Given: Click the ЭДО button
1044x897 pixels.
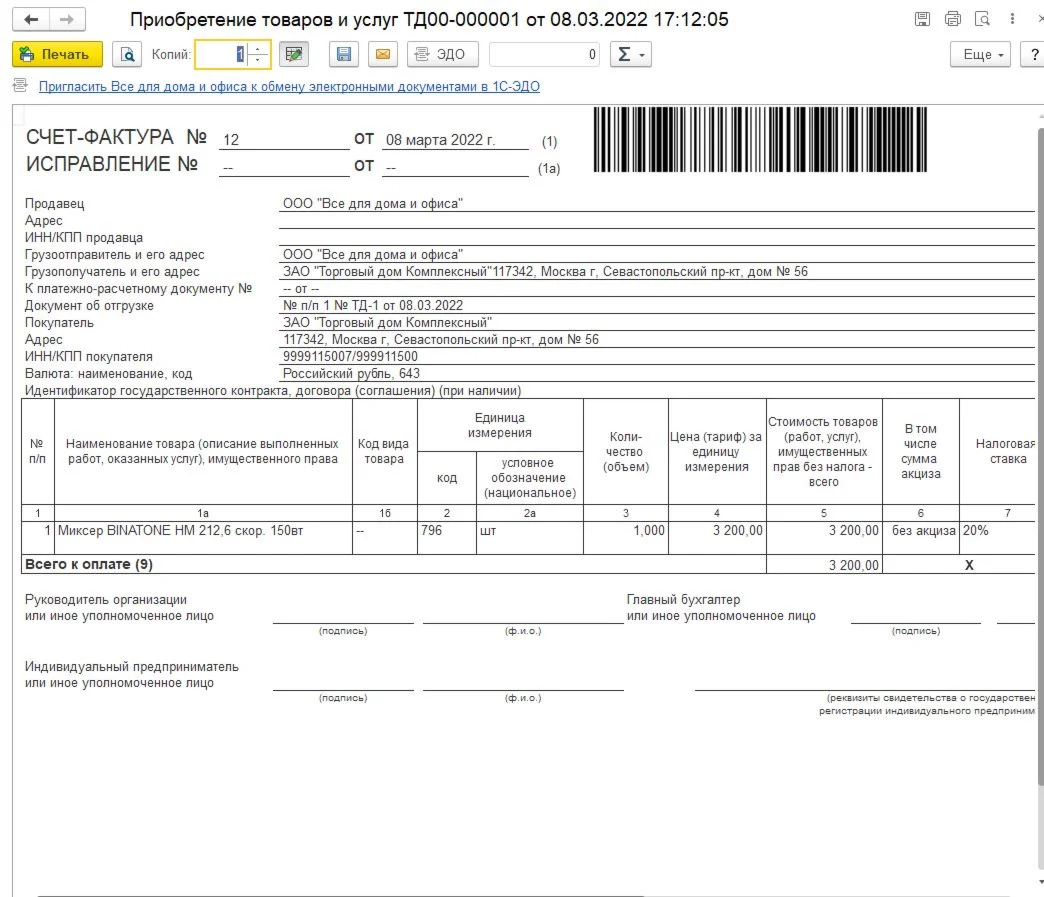Looking at the screenshot, I should [x=442, y=54].
